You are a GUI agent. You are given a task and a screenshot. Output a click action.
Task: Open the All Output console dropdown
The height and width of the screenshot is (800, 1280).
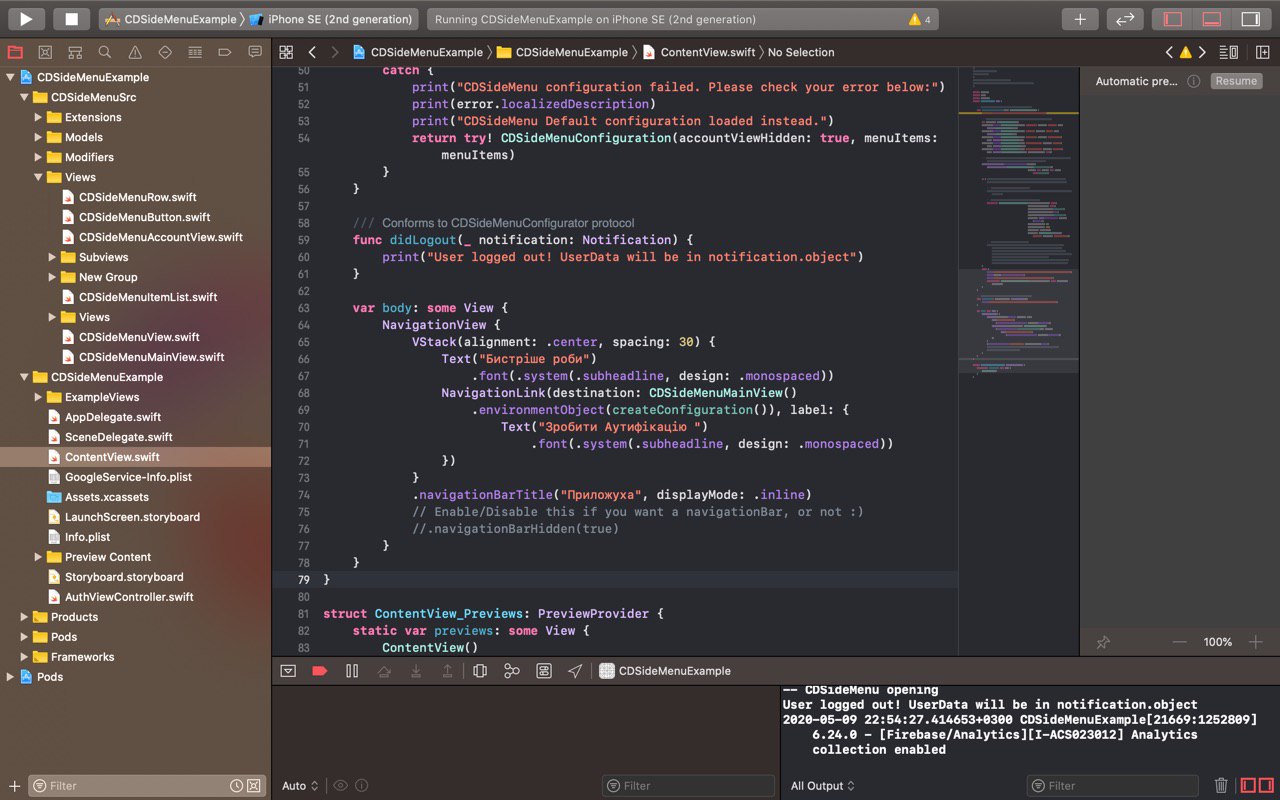pos(823,786)
